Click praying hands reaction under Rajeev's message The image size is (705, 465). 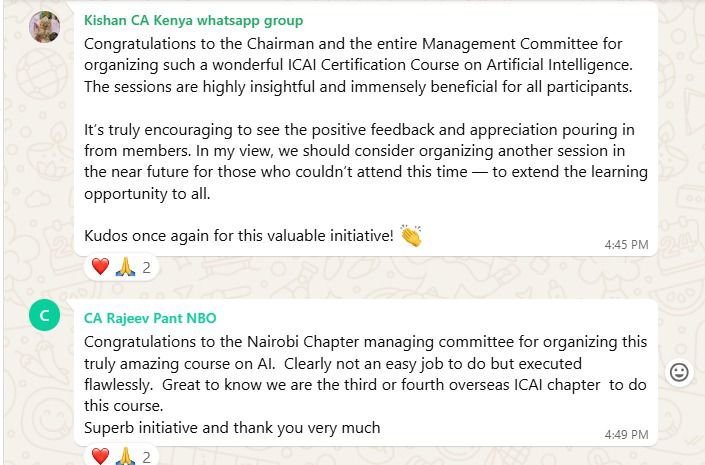pos(125,457)
